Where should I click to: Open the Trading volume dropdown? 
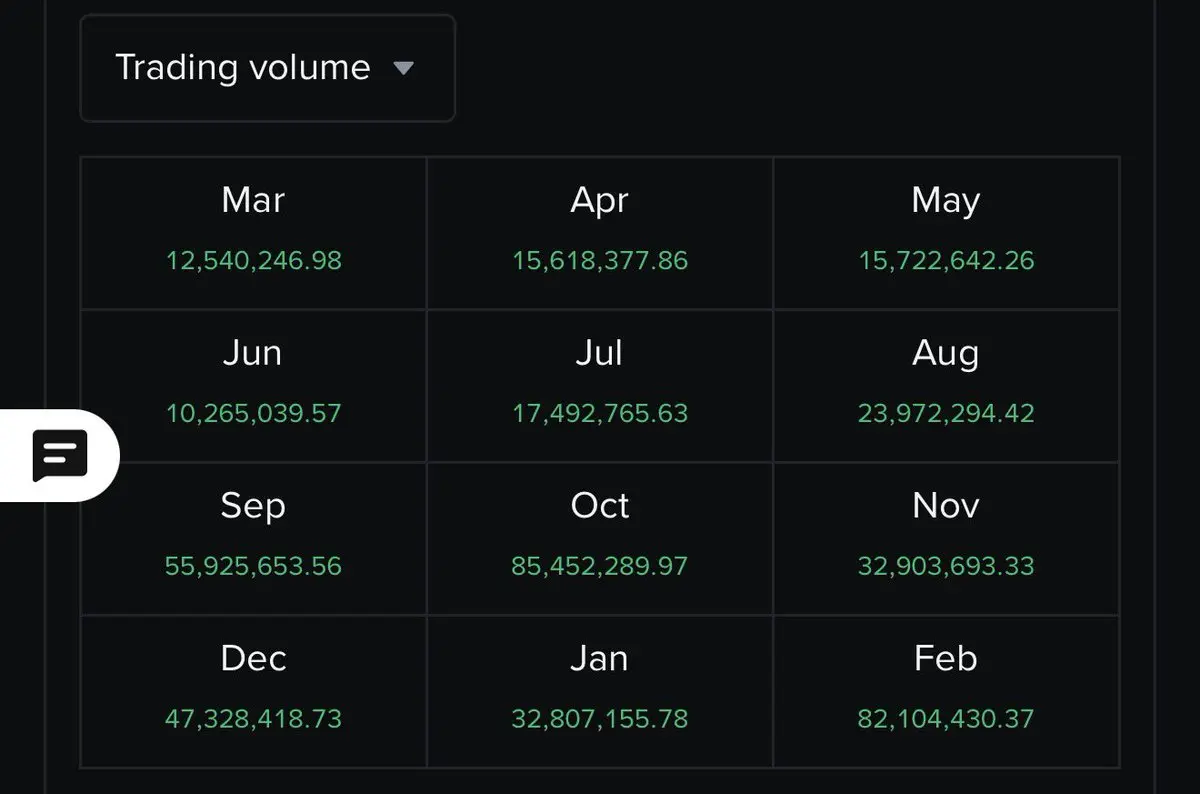[267, 68]
